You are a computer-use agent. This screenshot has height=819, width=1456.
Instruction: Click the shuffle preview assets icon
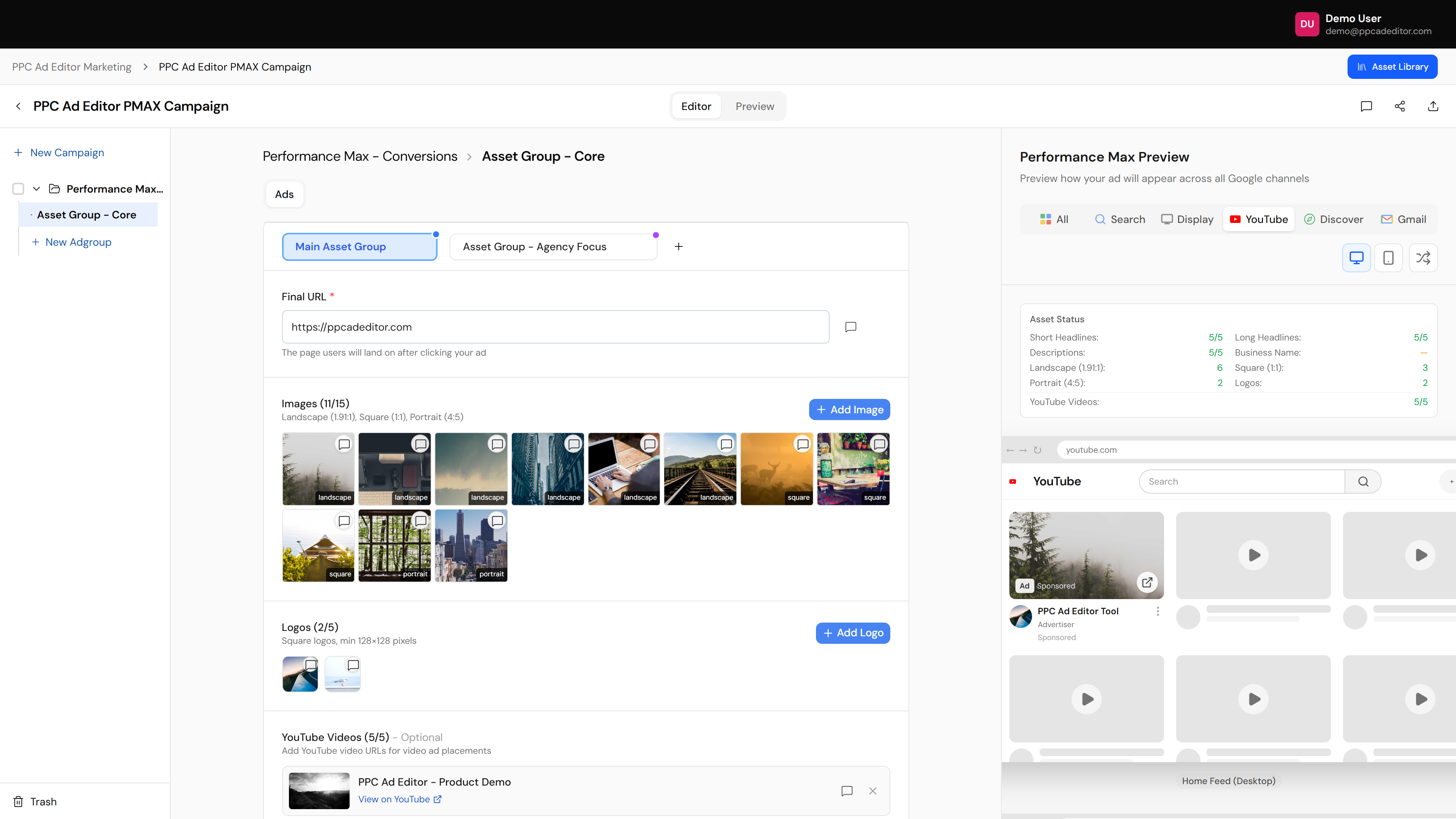click(x=1423, y=258)
